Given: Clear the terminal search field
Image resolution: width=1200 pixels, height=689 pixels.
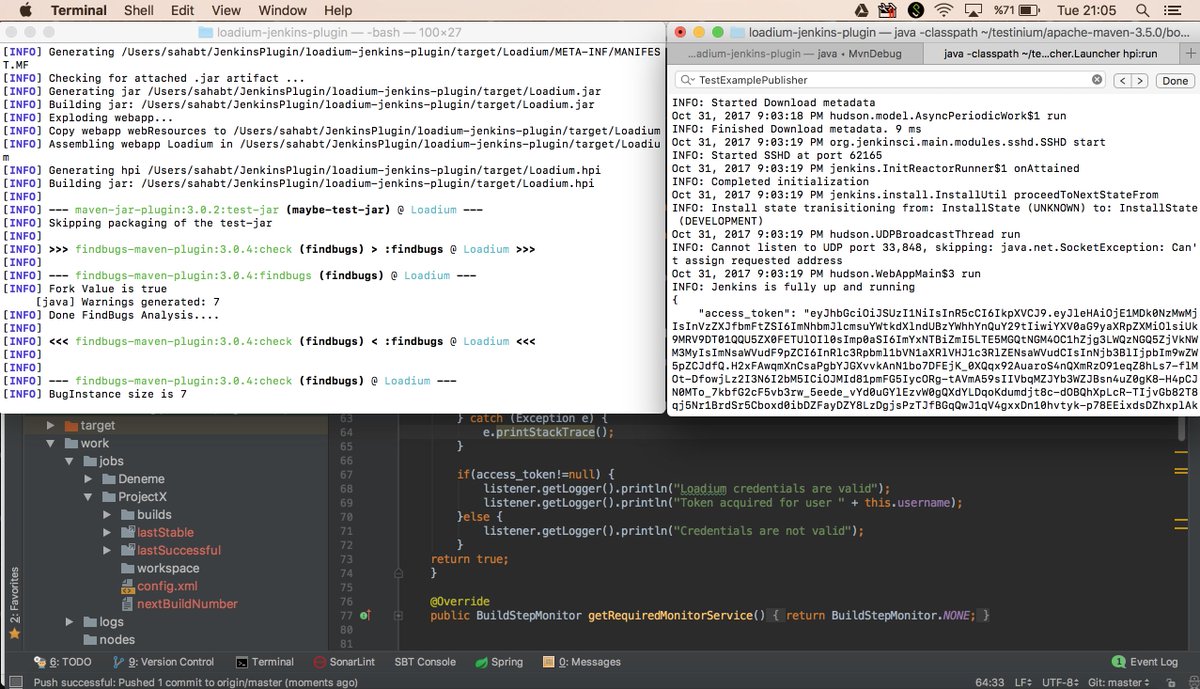Looking at the screenshot, I should (1096, 80).
